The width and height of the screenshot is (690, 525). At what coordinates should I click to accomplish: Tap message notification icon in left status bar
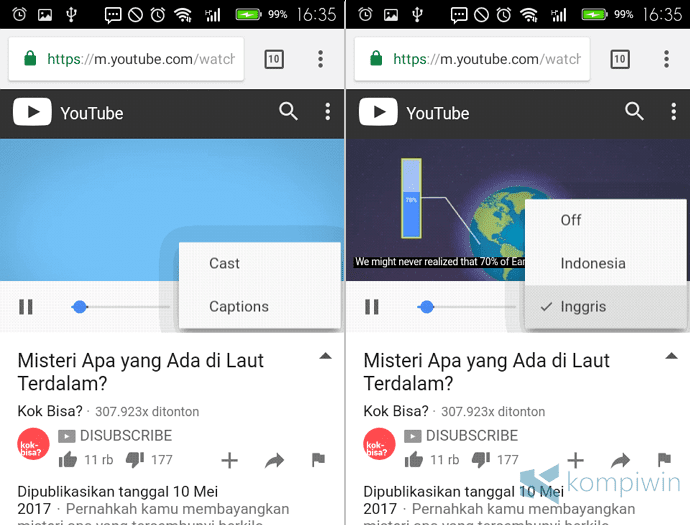(113, 15)
